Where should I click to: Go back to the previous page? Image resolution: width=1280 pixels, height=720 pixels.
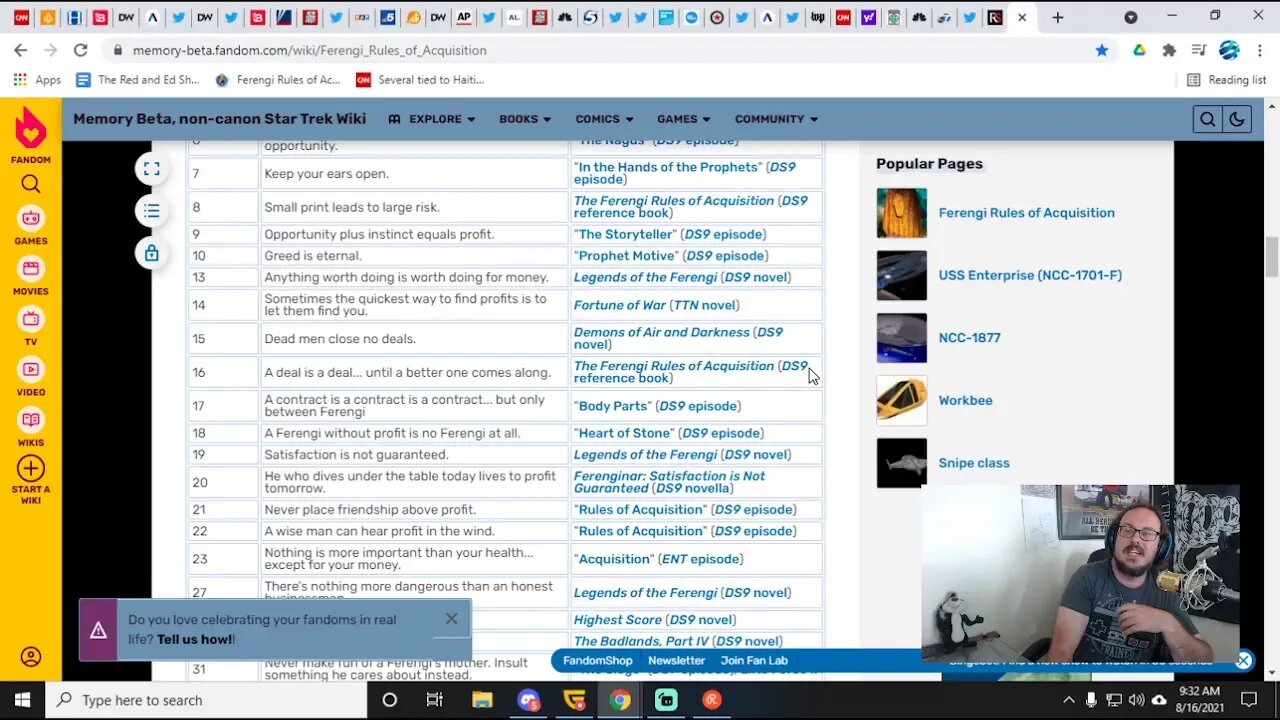point(21,50)
